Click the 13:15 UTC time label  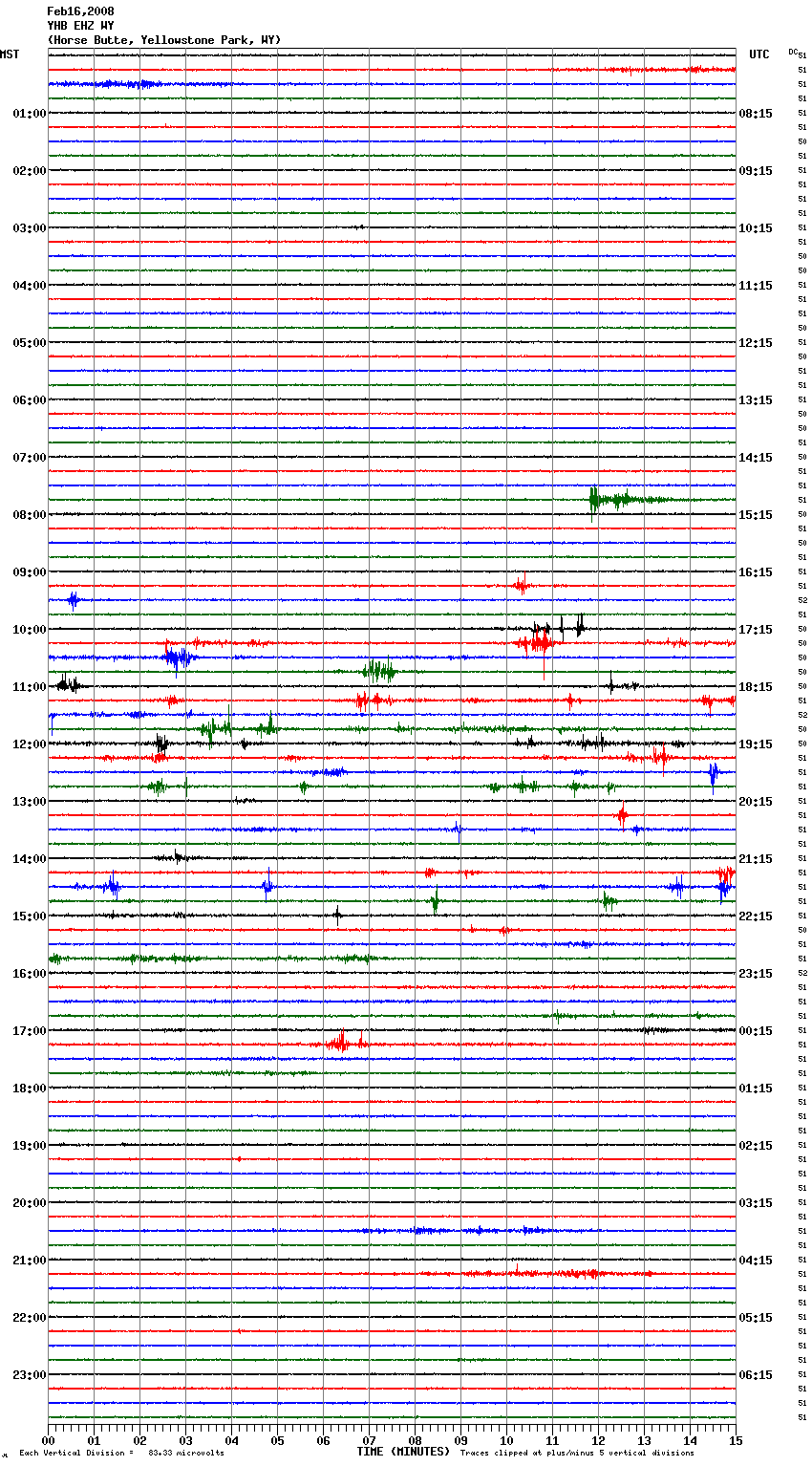(x=756, y=400)
